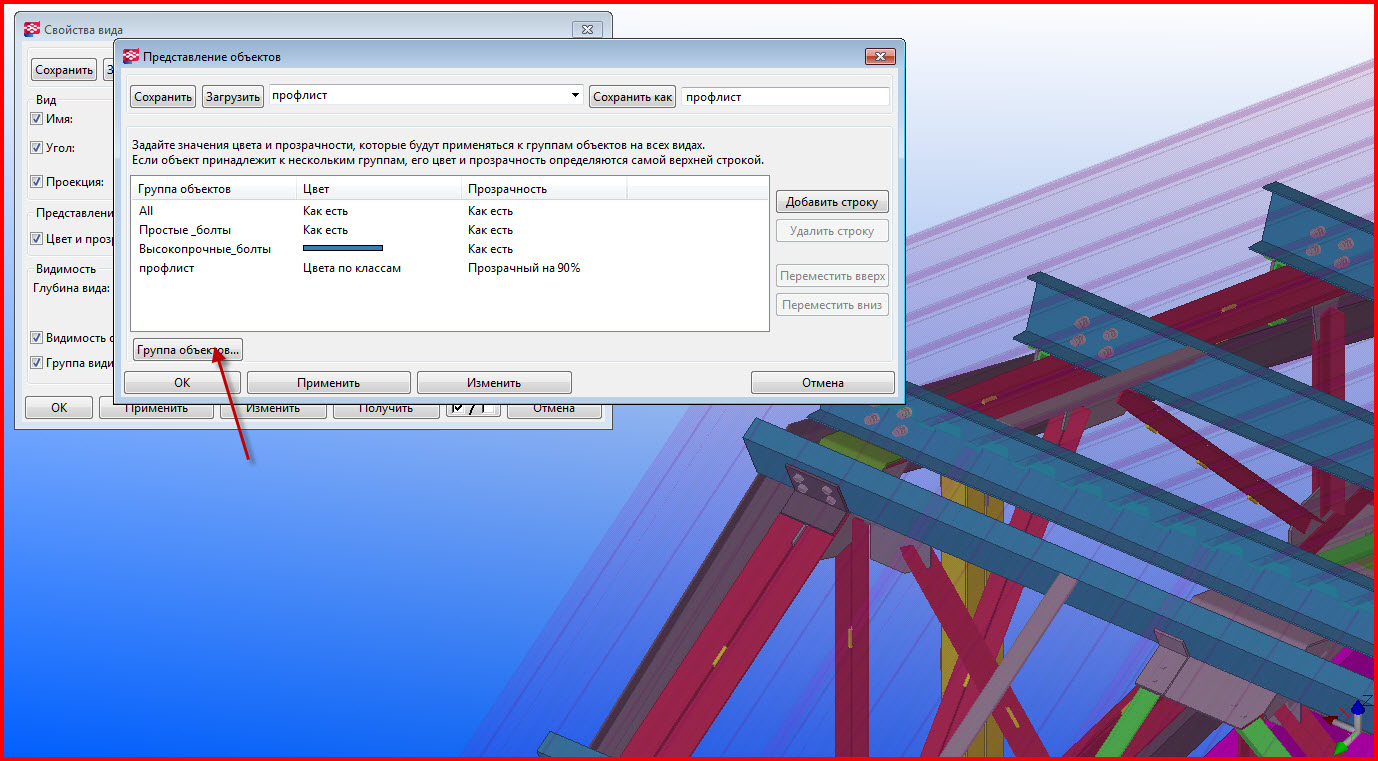Open transparency options for профлист row
The image size is (1378, 761).
pos(524,268)
